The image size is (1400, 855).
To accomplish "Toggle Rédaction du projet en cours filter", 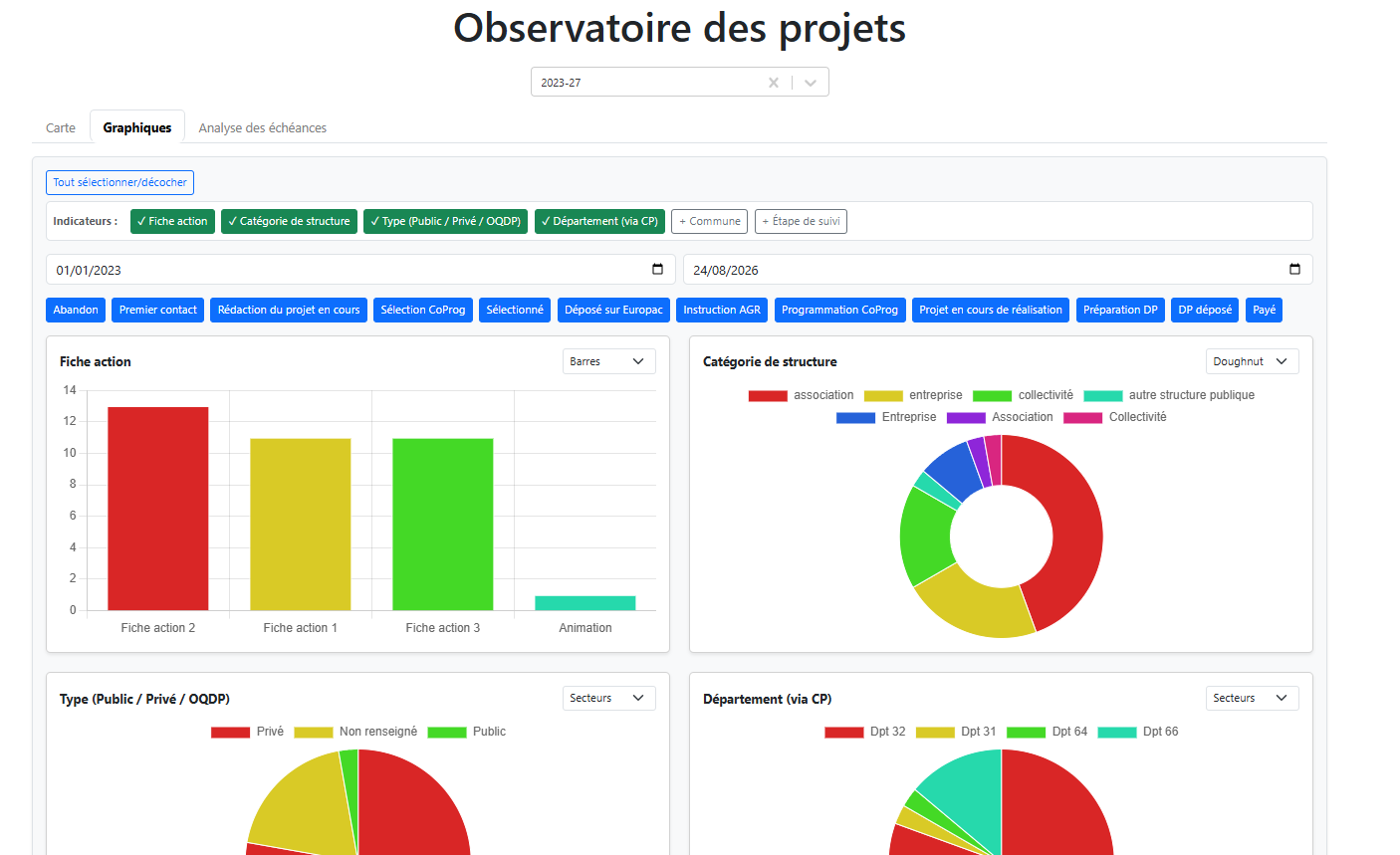I will [289, 310].
